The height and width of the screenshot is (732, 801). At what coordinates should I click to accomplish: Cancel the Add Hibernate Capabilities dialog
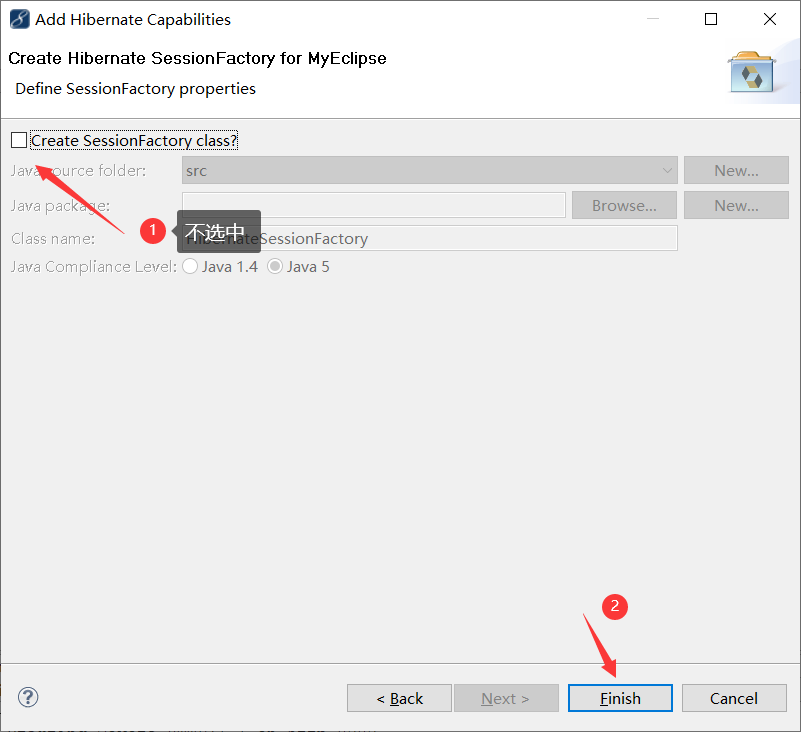734,698
